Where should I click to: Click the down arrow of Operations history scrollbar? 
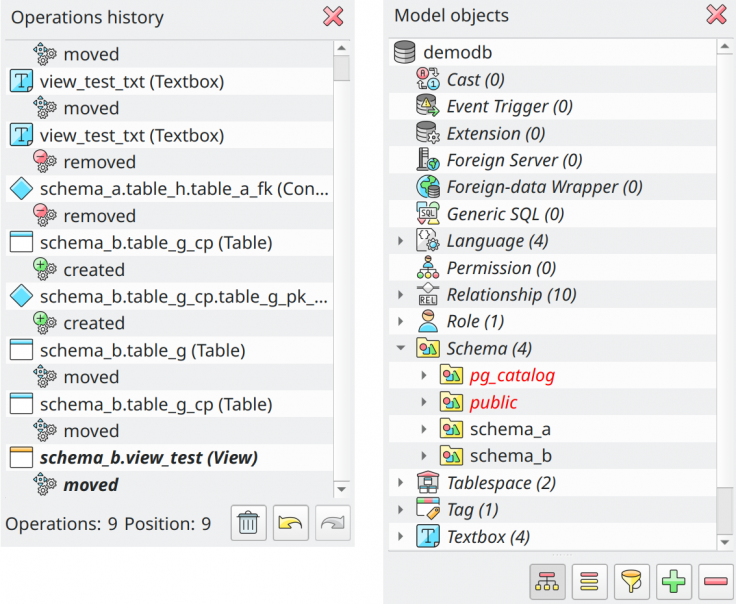tap(342, 489)
